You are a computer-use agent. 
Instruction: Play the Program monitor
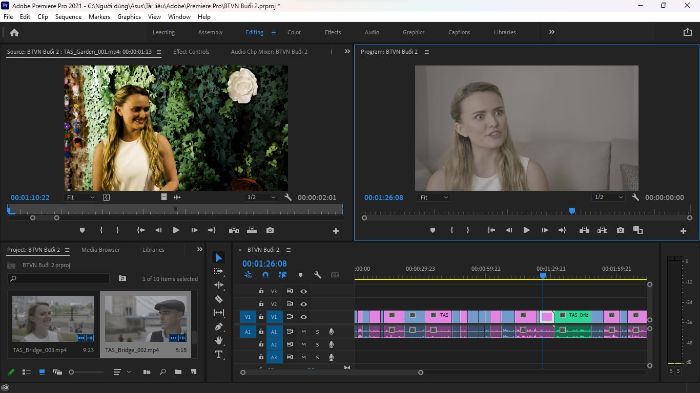point(526,230)
